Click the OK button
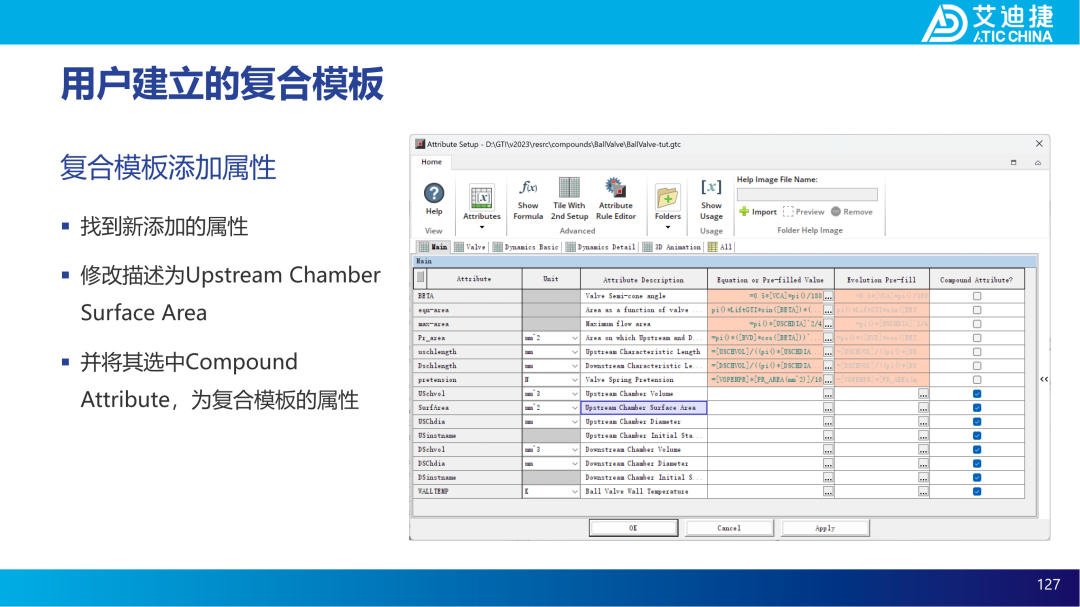The image size is (1080, 607). pos(633,528)
